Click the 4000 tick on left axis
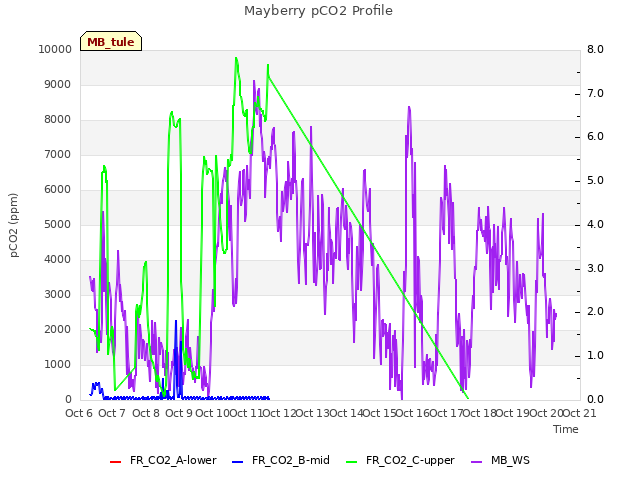Screen dimensions: 640x480 click(x=58, y=260)
